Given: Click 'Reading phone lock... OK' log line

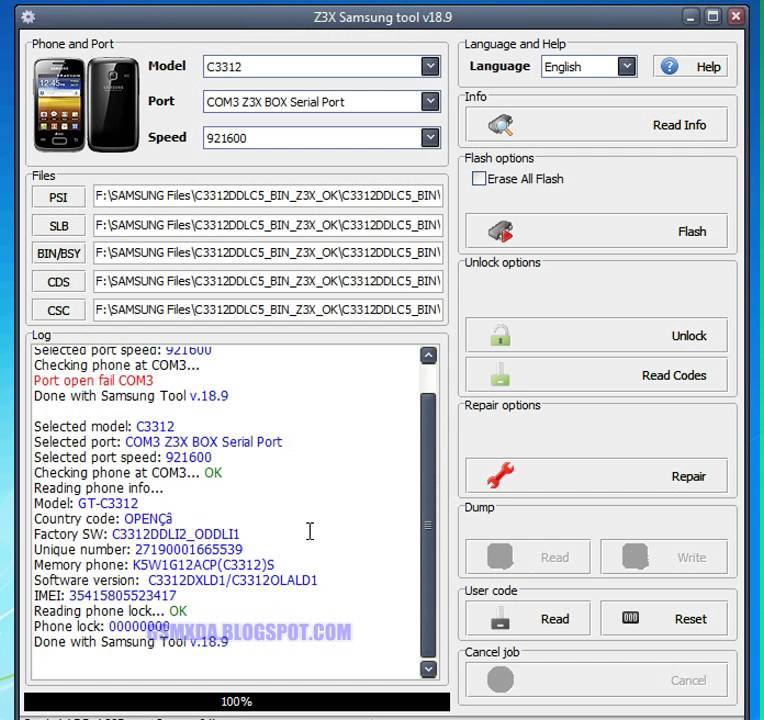Looking at the screenshot, I should click(x=110, y=611).
